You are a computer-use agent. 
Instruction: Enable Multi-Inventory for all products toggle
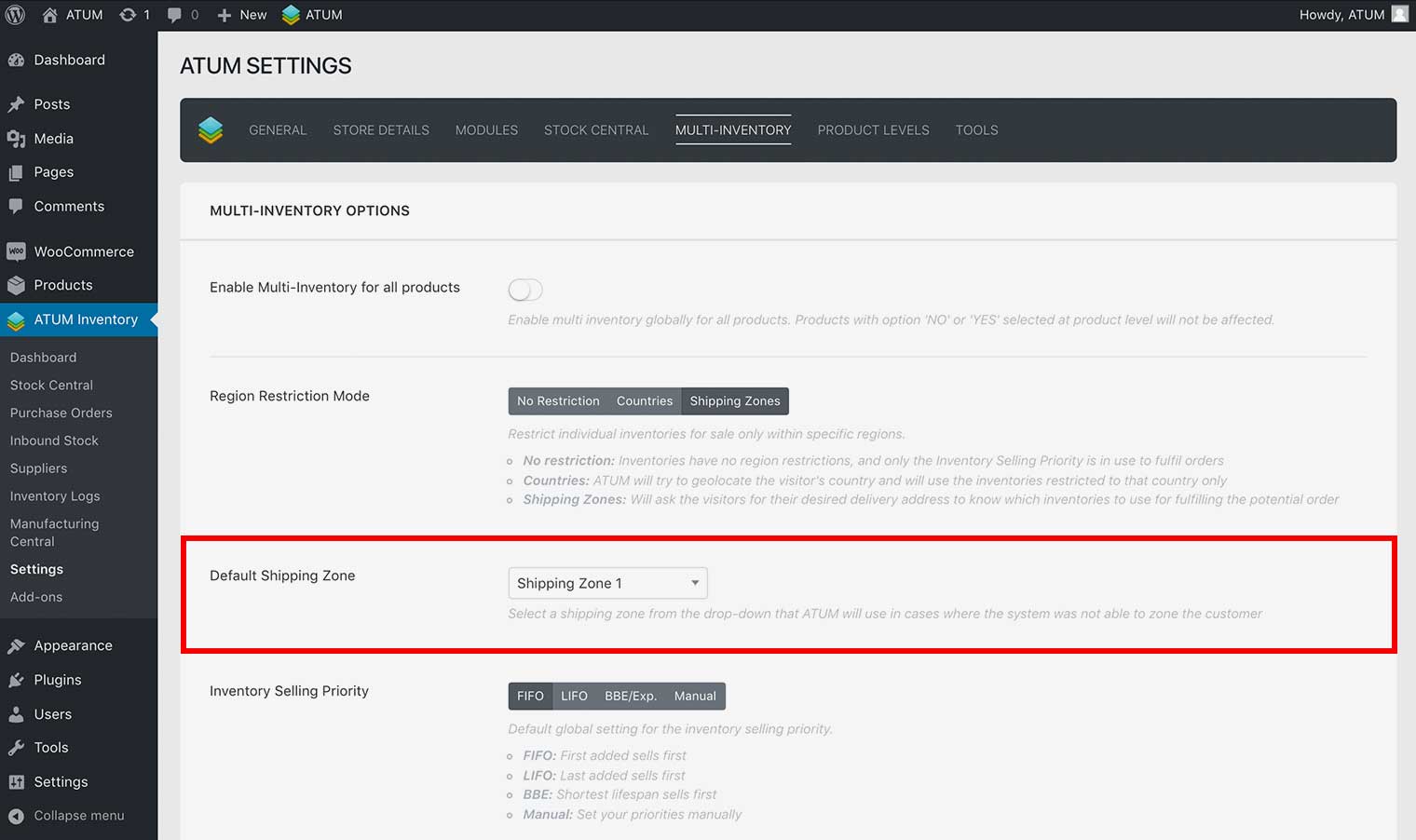(x=525, y=290)
